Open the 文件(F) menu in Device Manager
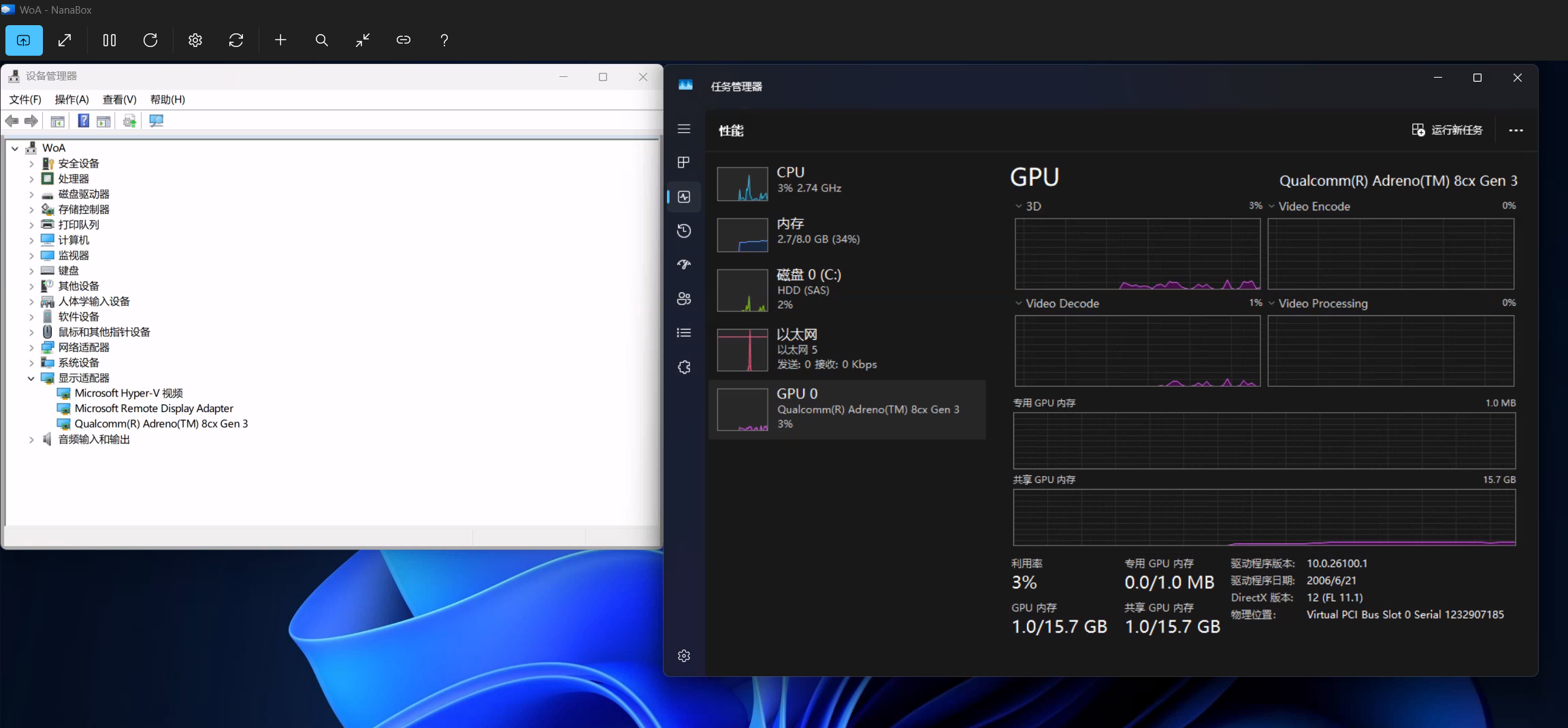This screenshot has height=728, width=1568. [x=25, y=99]
